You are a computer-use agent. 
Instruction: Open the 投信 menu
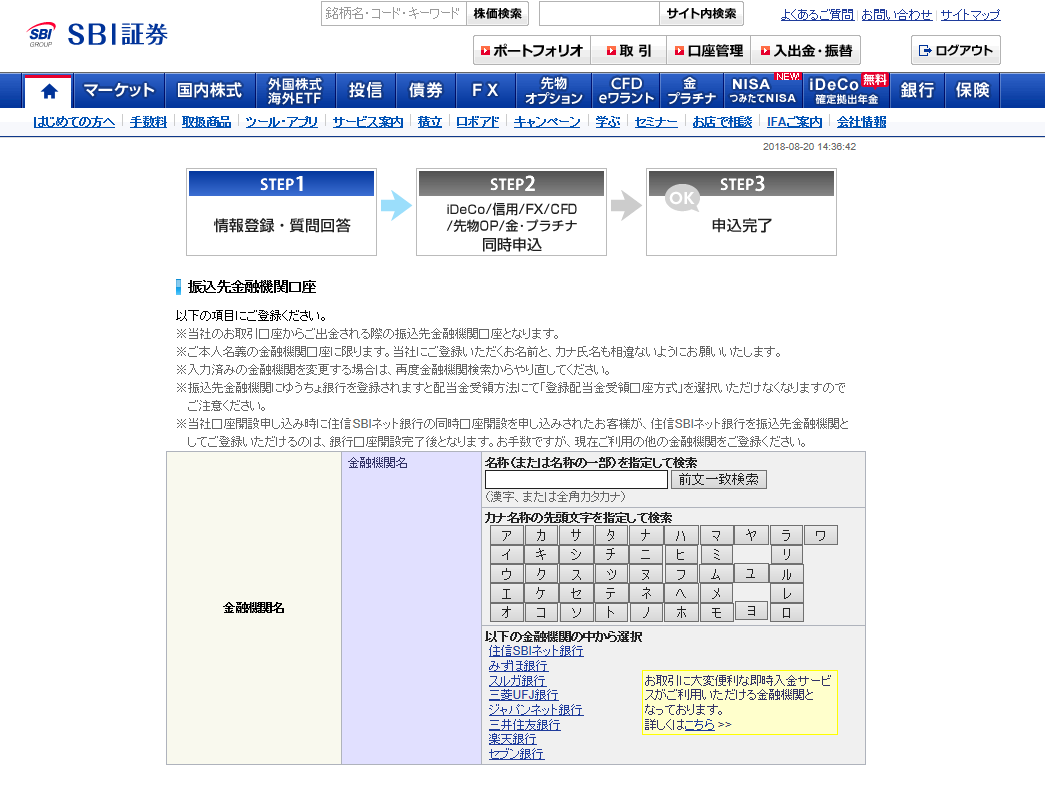coord(365,91)
